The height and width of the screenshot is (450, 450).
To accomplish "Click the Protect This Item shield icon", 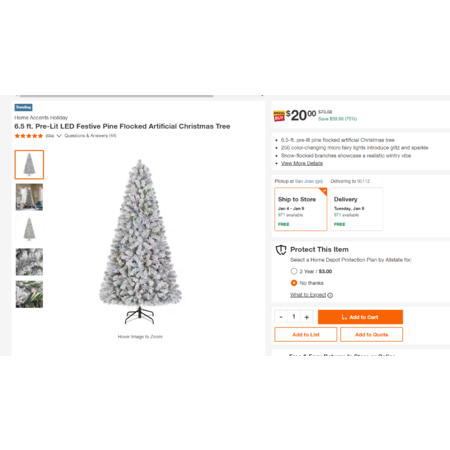I will pos(281,250).
